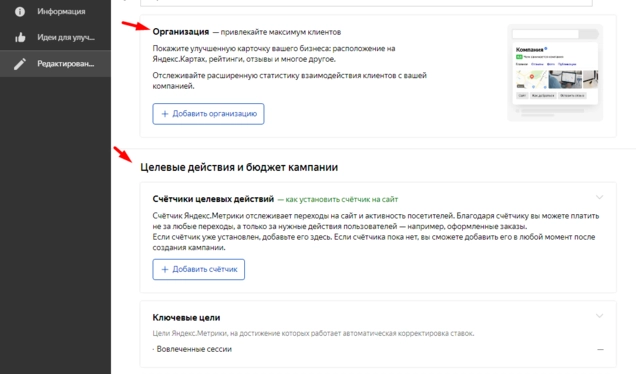Image resolution: width=636 pixels, height=374 pixels.
Task: Collapse the Счётчики целевых действий chevron
Action: coord(599,197)
